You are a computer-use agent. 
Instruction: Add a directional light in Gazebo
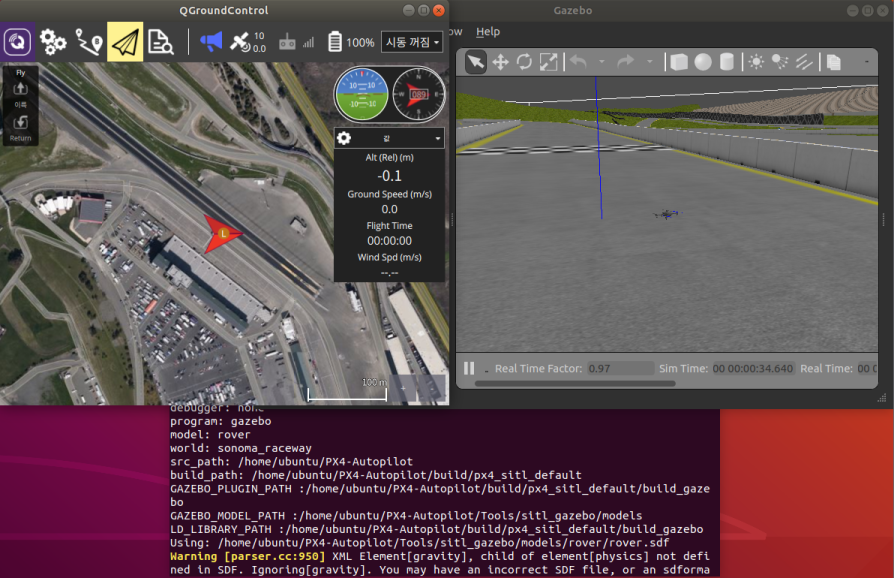[x=804, y=62]
